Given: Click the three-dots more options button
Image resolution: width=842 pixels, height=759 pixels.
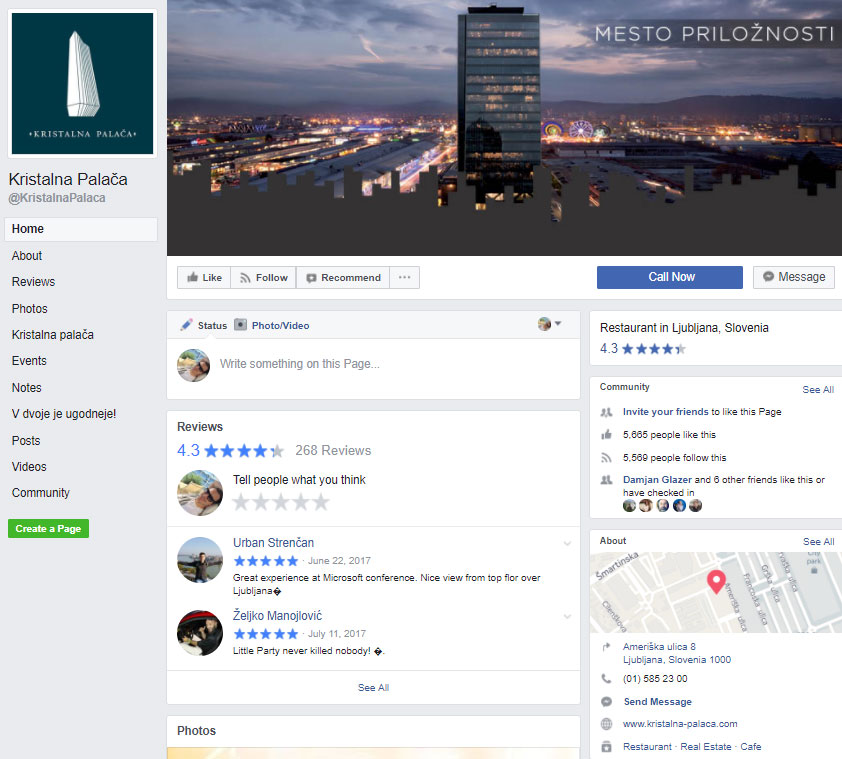Looking at the screenshot, I should 404,278.
